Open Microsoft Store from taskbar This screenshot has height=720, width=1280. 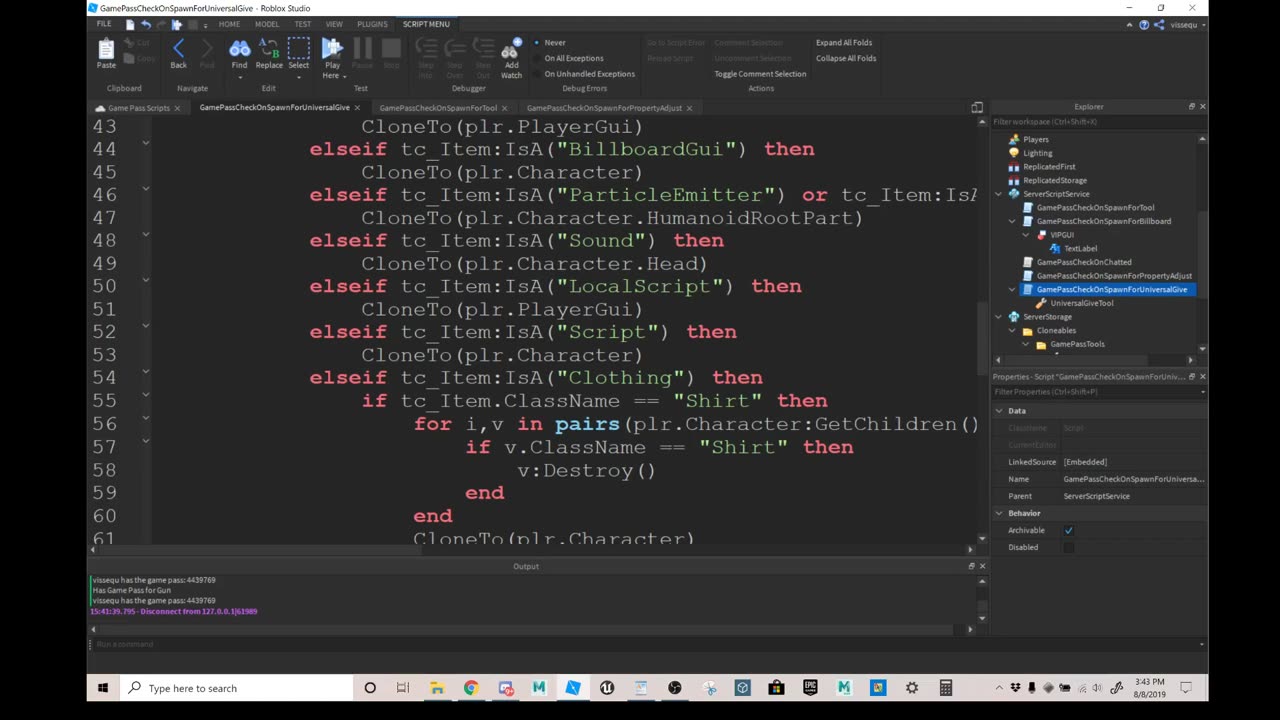(x=776, y=688)
